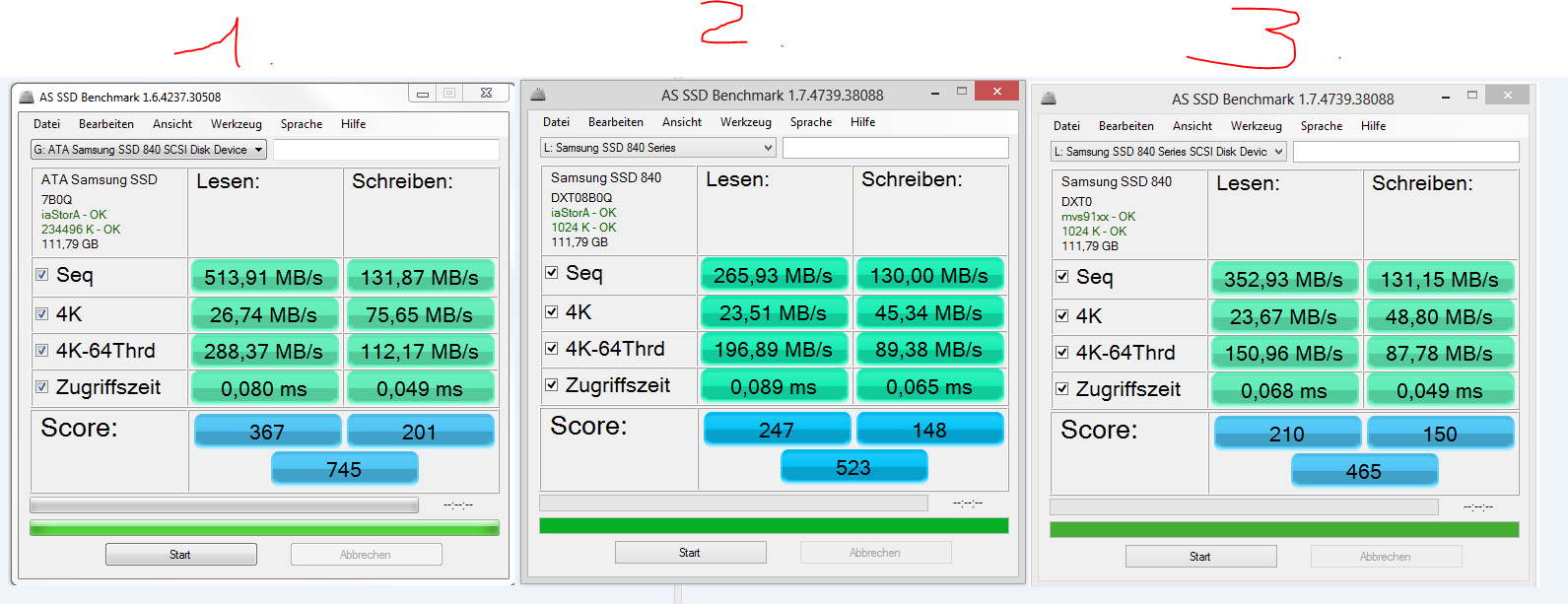The width and height of the screenshot is (1568, 604).
Task: Open Sprache menu in the DXT08B0Q window
Action: (811, 122)
